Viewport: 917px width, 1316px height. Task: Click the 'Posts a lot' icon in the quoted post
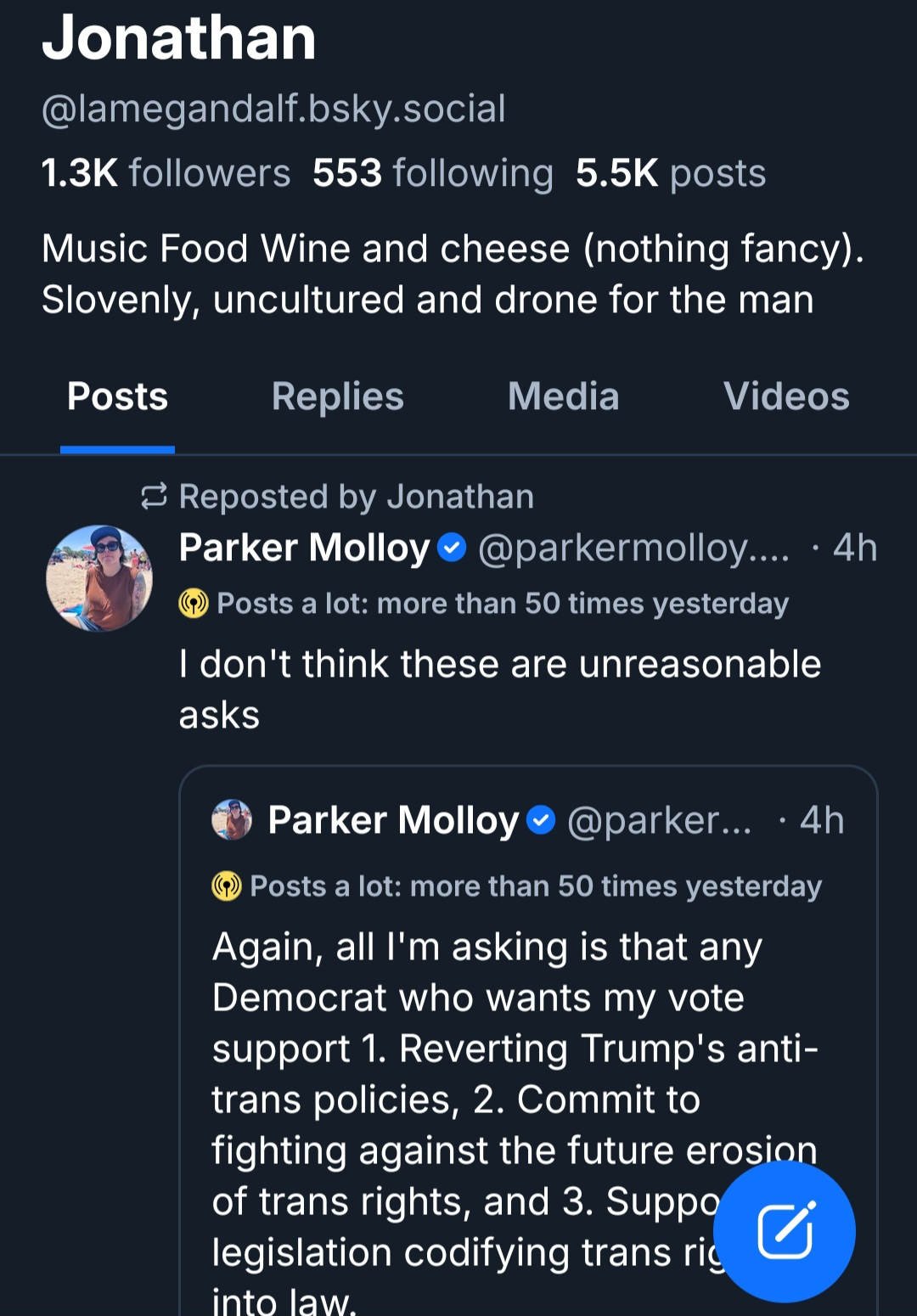click(227, 886)
